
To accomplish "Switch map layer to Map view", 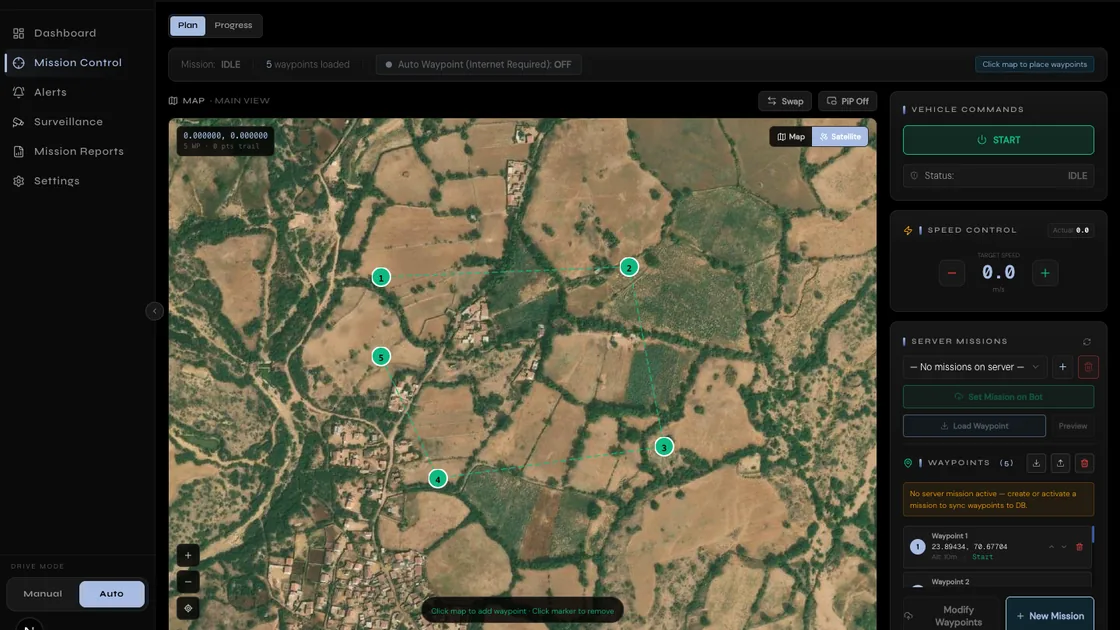I will (791, 136).
